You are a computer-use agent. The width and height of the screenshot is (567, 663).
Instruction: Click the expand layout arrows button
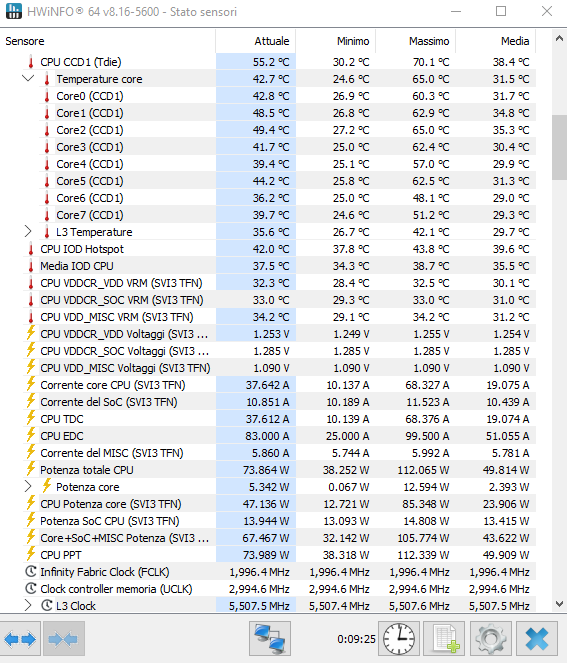[20, 638]
